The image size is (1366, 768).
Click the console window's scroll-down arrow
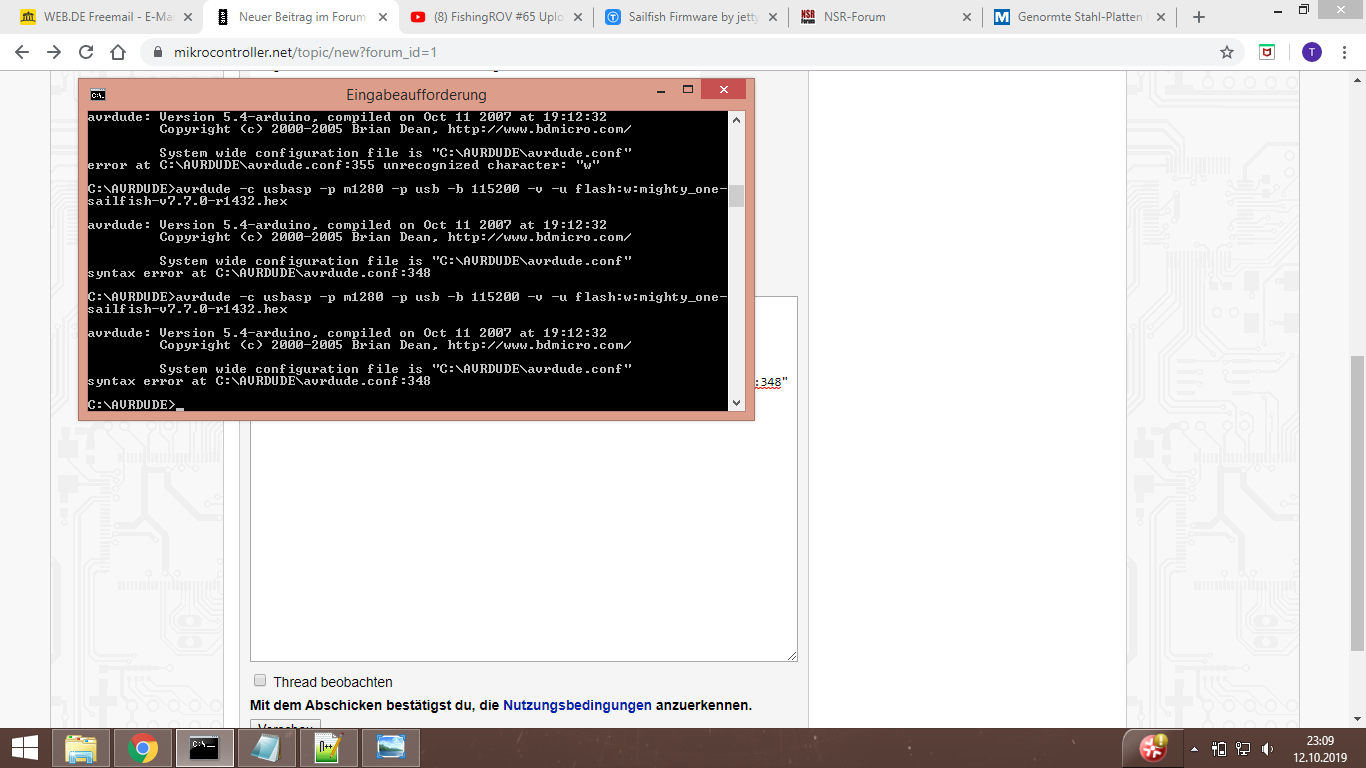point(737,400)
